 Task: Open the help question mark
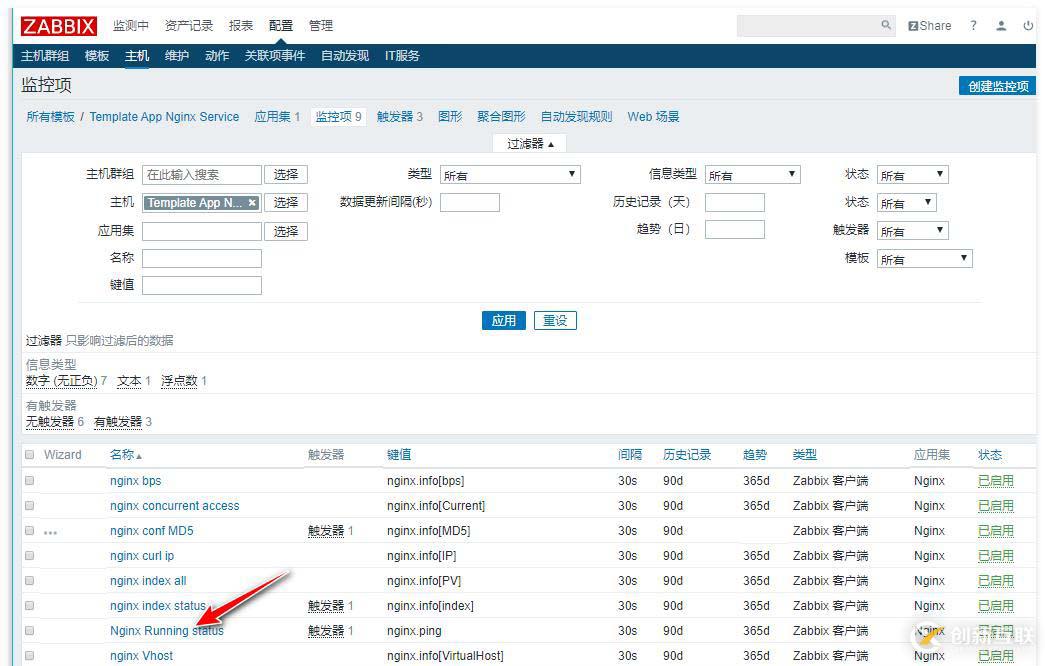973,25
